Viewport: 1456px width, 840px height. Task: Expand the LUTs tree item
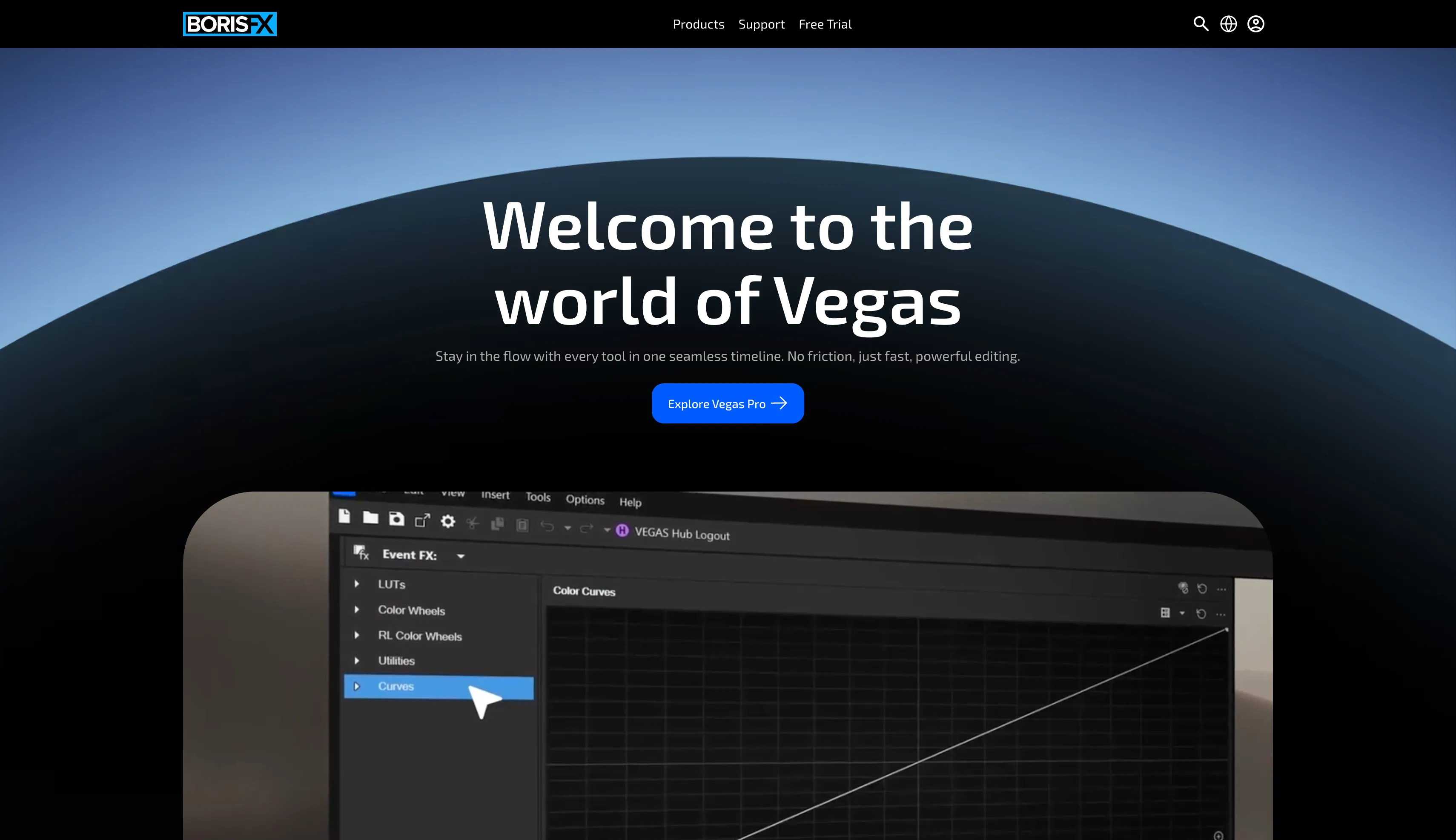[x=357, y=584]
